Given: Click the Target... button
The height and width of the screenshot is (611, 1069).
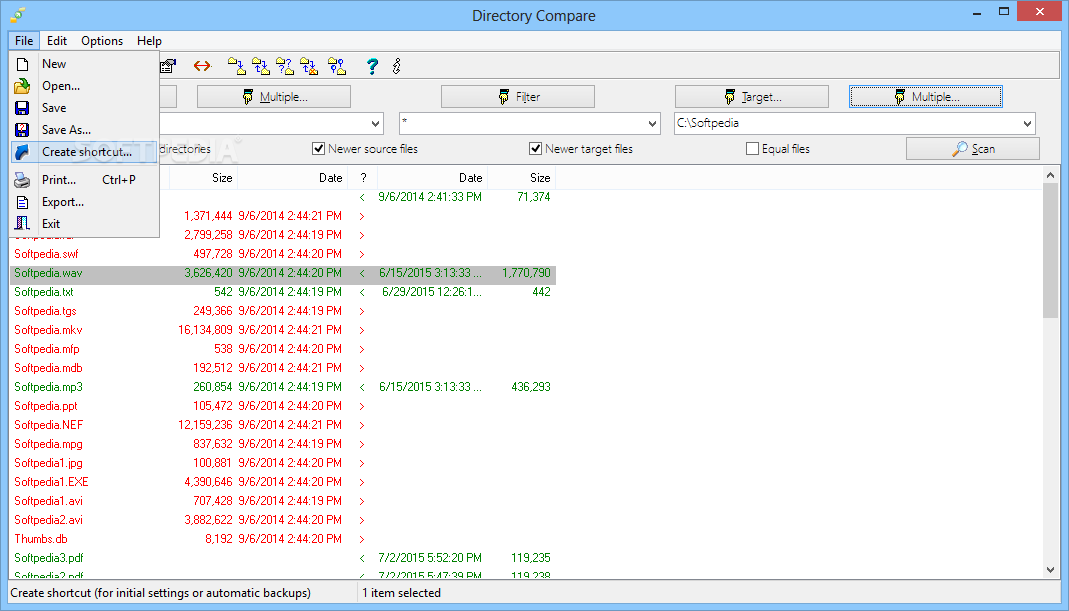Looking at the screenshot, I should (752, 97).
